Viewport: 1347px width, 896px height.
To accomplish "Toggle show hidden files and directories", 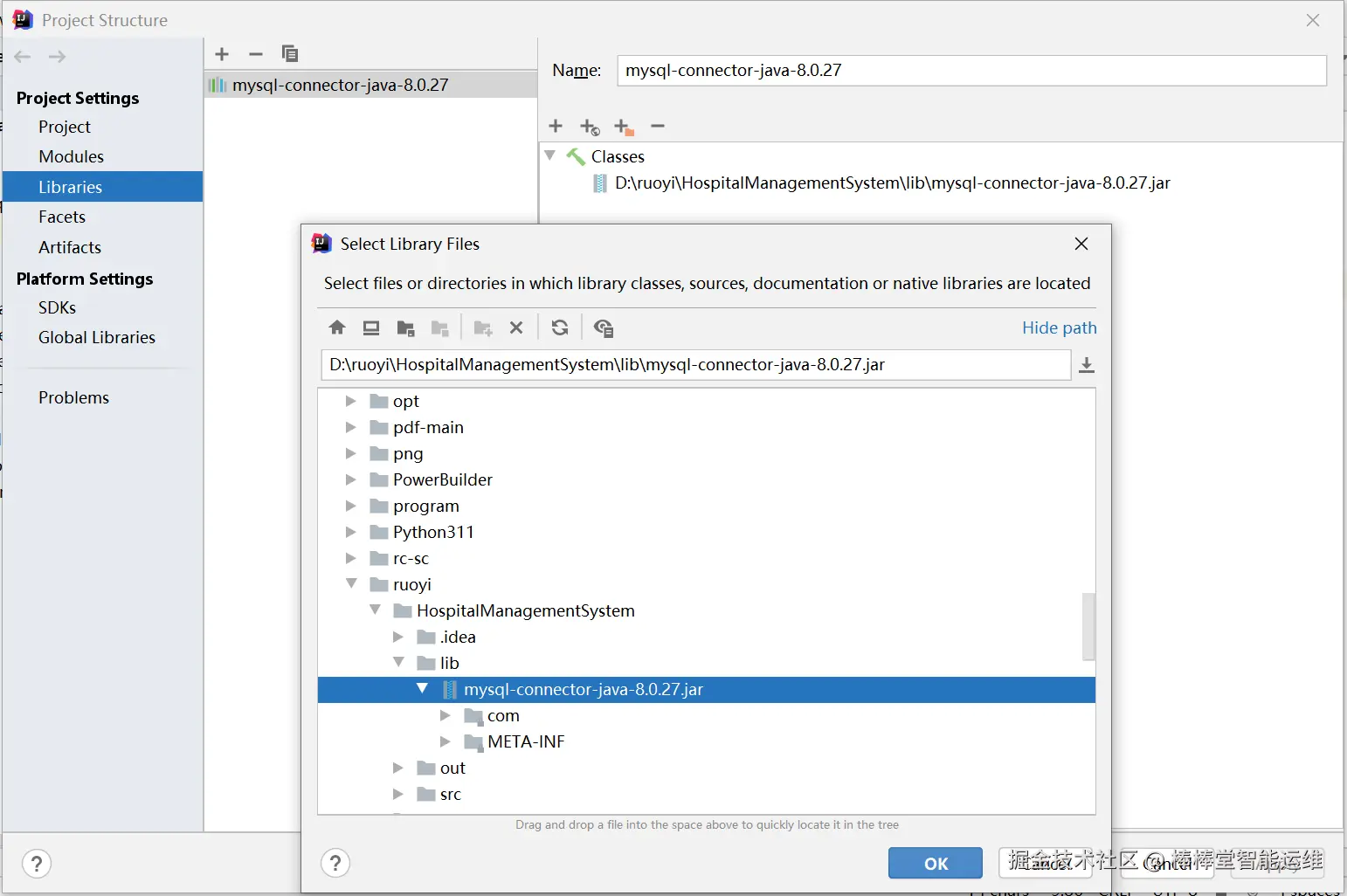I will click(x=604, y=327).
